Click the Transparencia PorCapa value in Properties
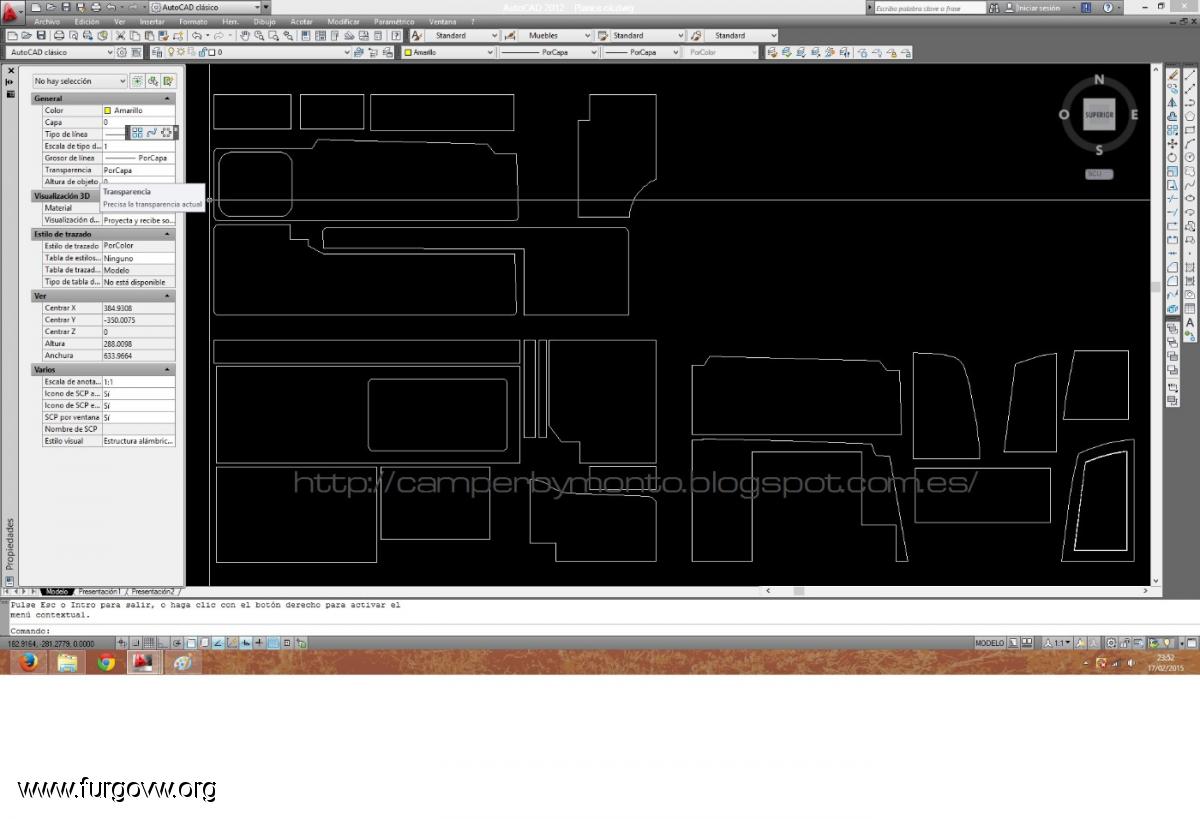The image size is (1200, 819). click(138, 170)
